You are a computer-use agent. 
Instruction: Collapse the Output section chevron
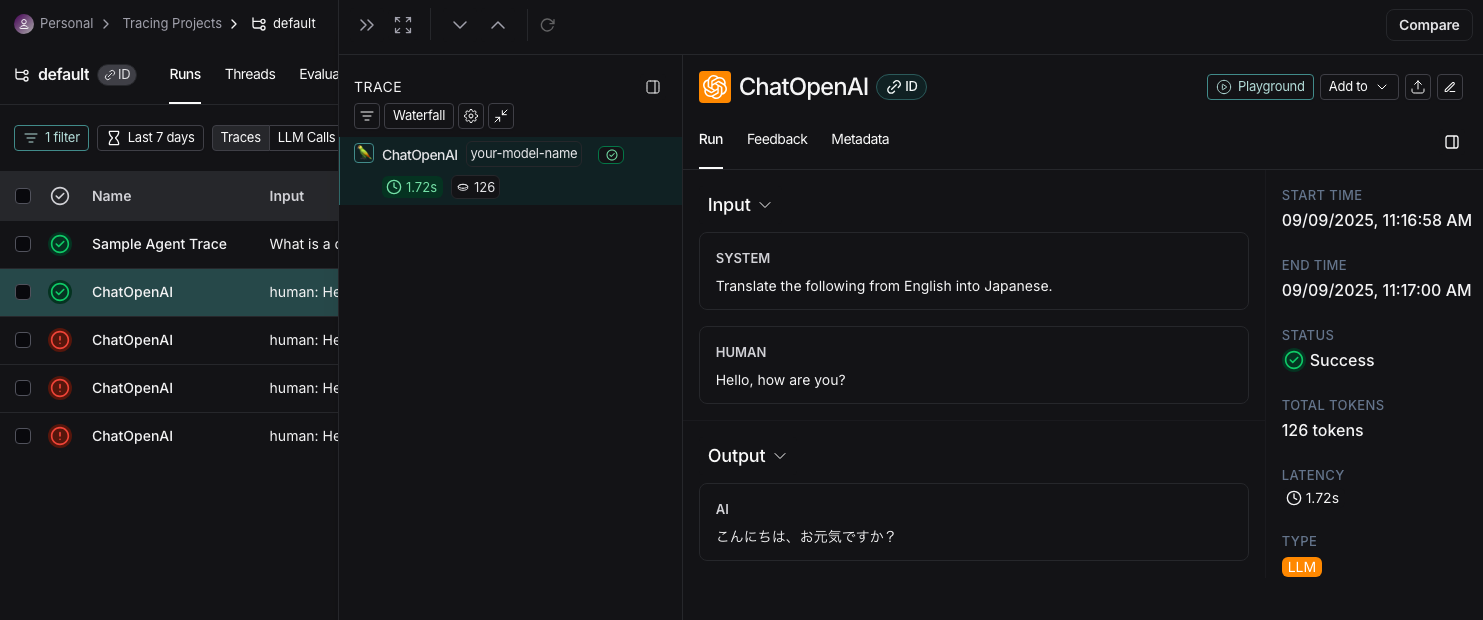coord(780,456)
